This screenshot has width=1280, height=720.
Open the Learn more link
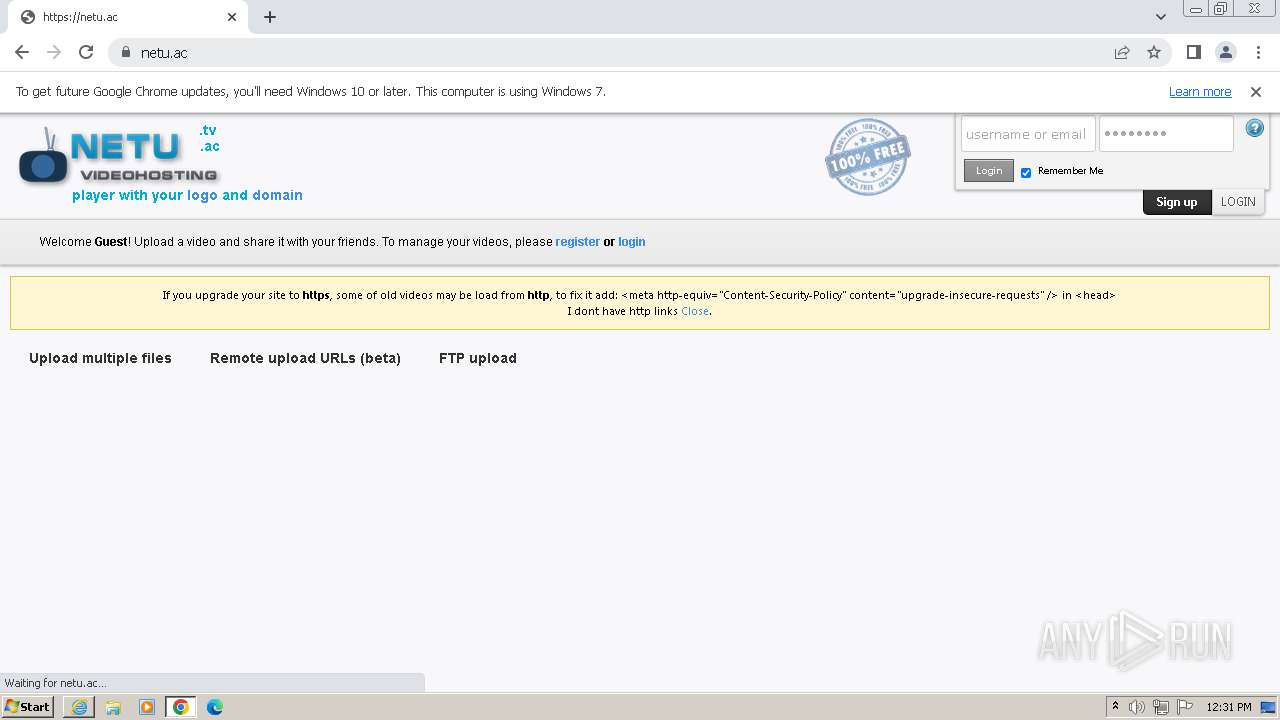point(1200,92)
